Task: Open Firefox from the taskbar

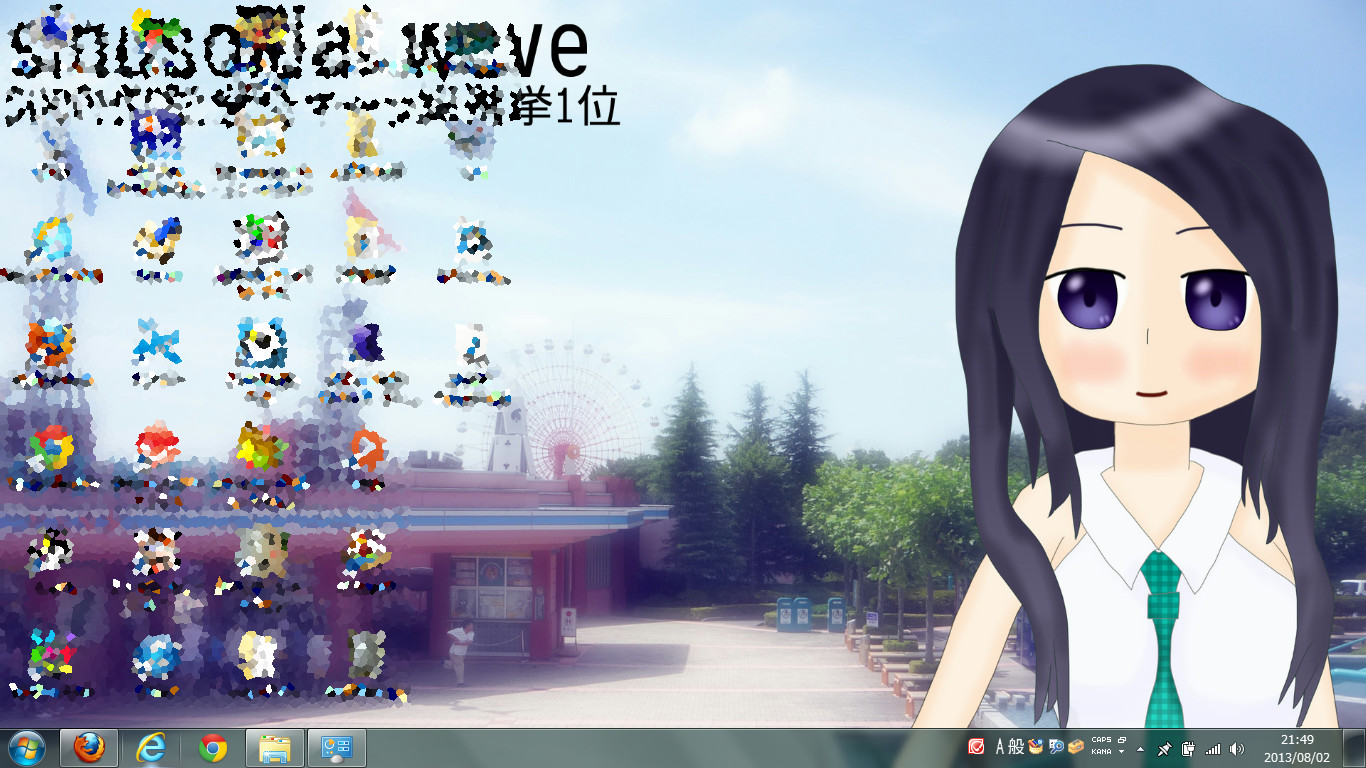Action: point(89,748)
